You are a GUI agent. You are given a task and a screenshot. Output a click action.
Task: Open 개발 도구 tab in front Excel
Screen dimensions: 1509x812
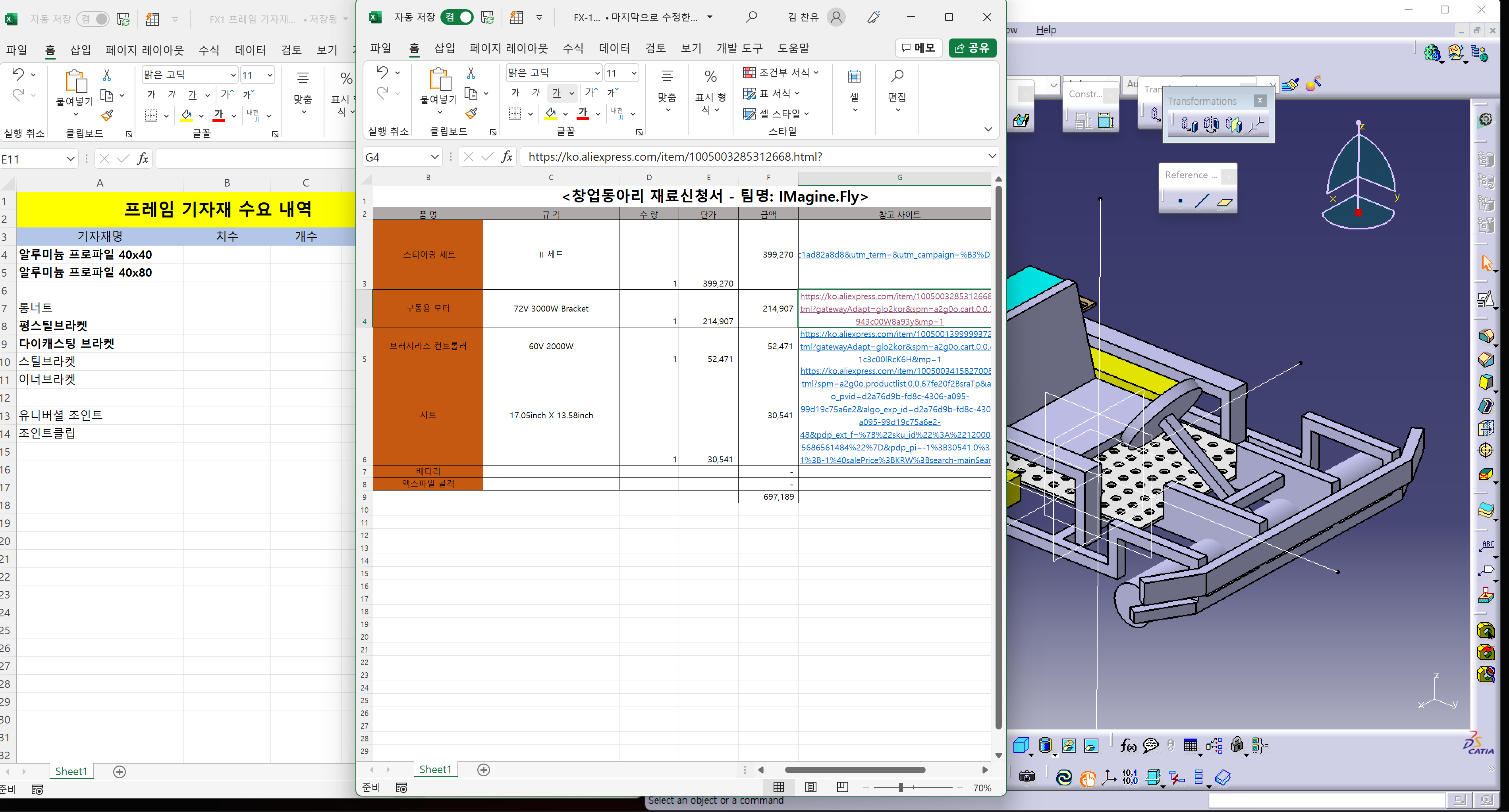(x=739, y=48)
